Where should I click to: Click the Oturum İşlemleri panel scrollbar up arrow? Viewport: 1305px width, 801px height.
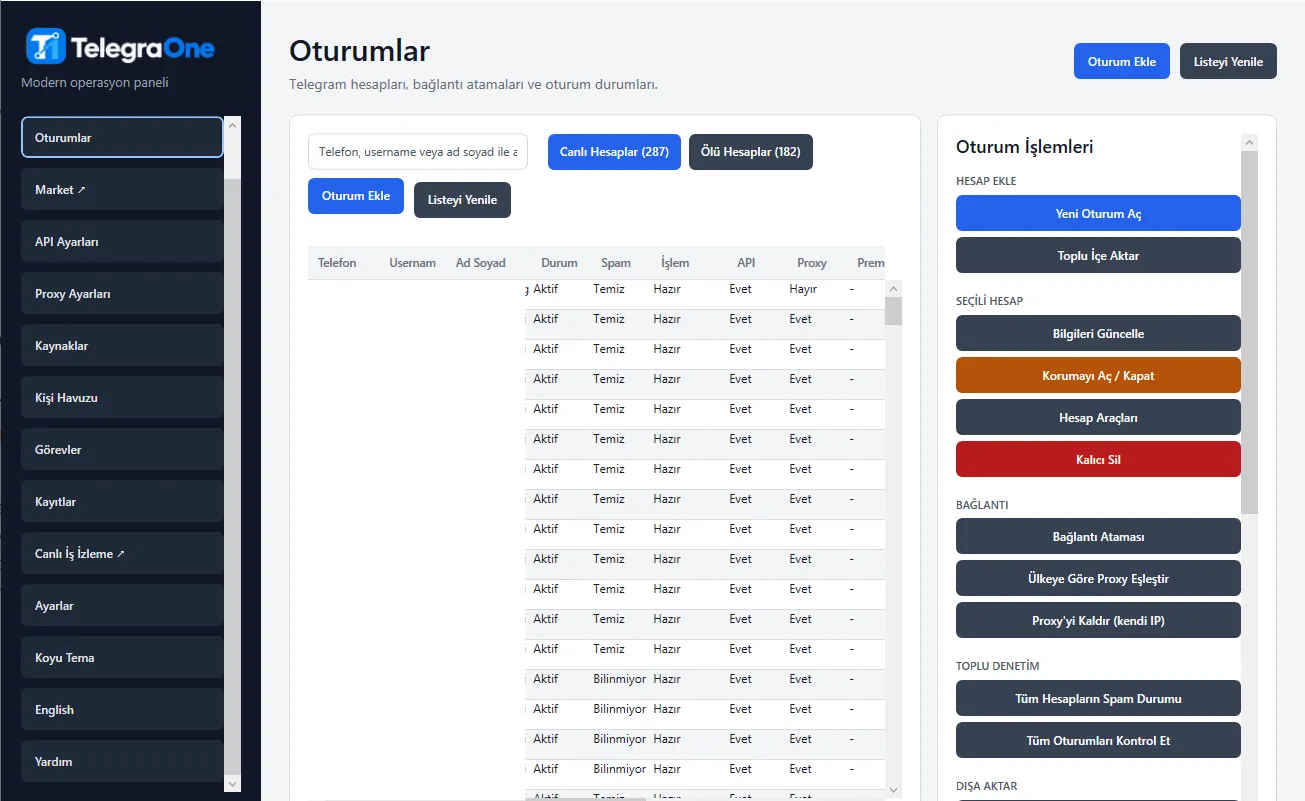pyautogui.click(x=1249, y=143)
